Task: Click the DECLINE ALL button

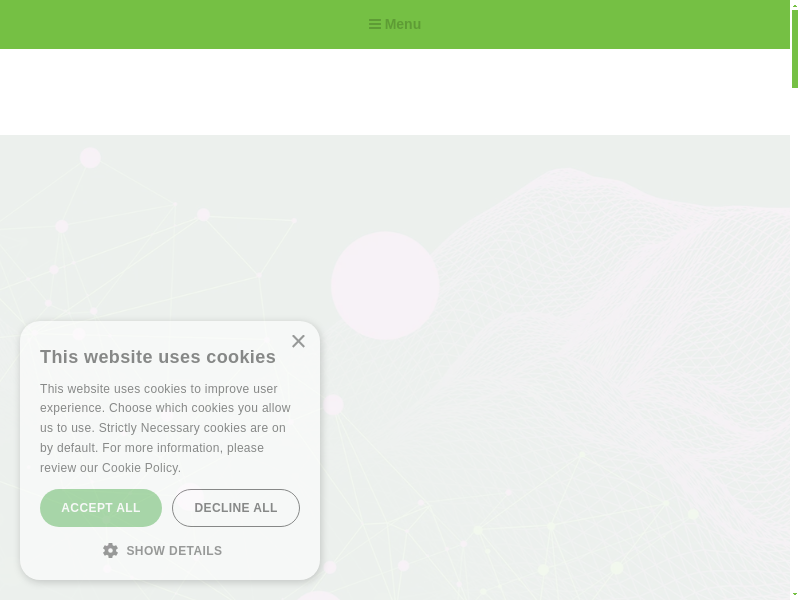Action: [x=236, y=508]
